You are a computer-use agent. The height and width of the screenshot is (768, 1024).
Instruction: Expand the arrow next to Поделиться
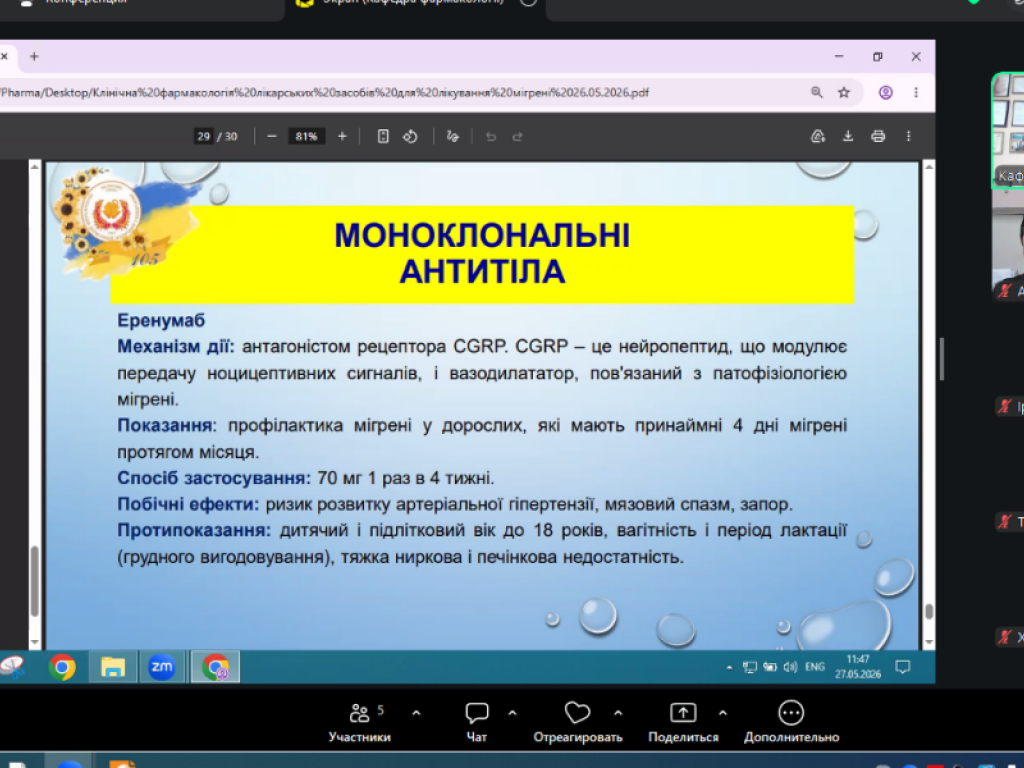722,713
